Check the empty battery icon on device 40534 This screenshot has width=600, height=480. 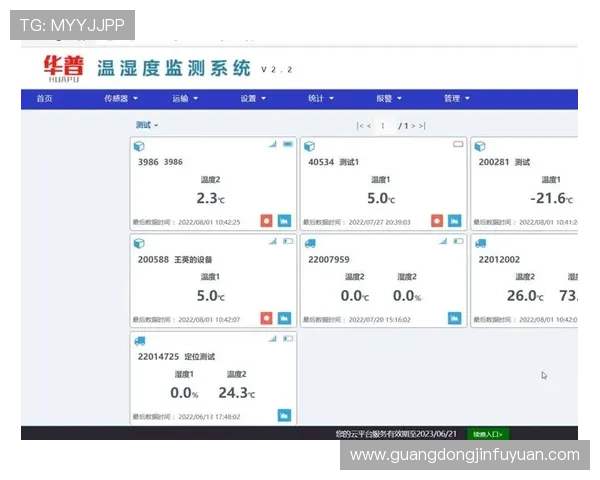[x=458, y=144]
